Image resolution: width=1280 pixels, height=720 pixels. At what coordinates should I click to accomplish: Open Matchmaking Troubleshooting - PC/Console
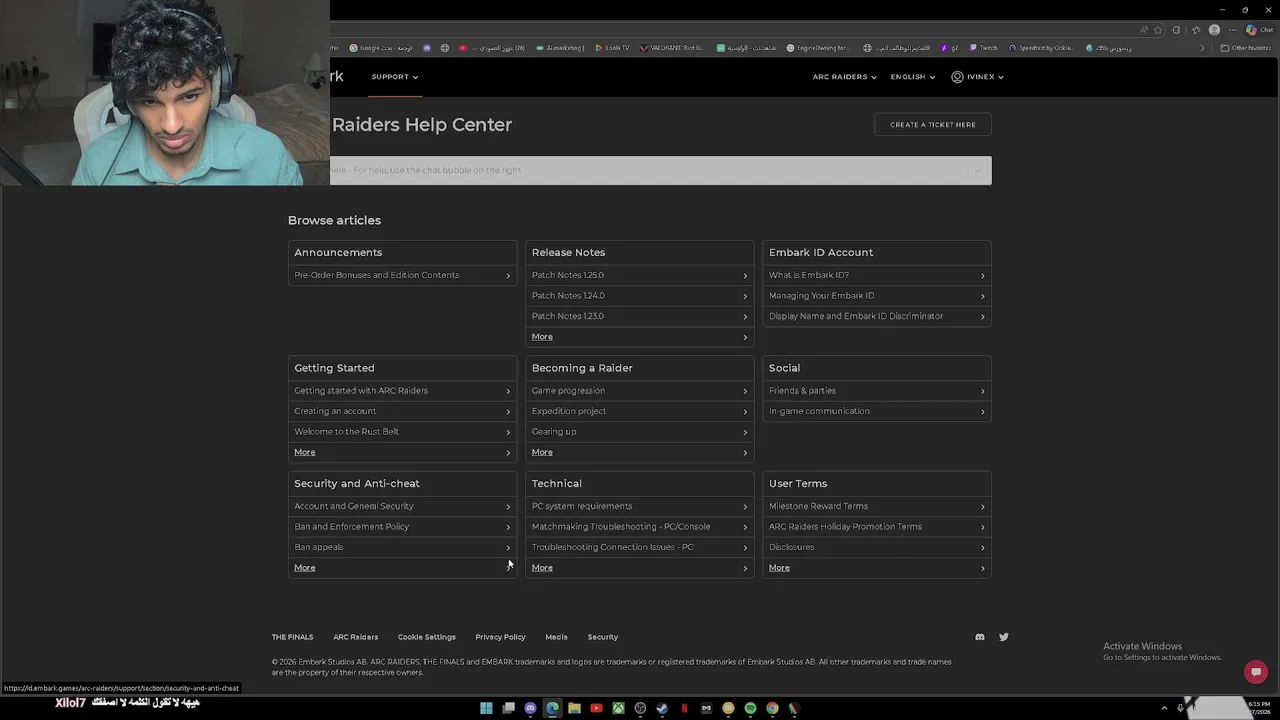640,527
